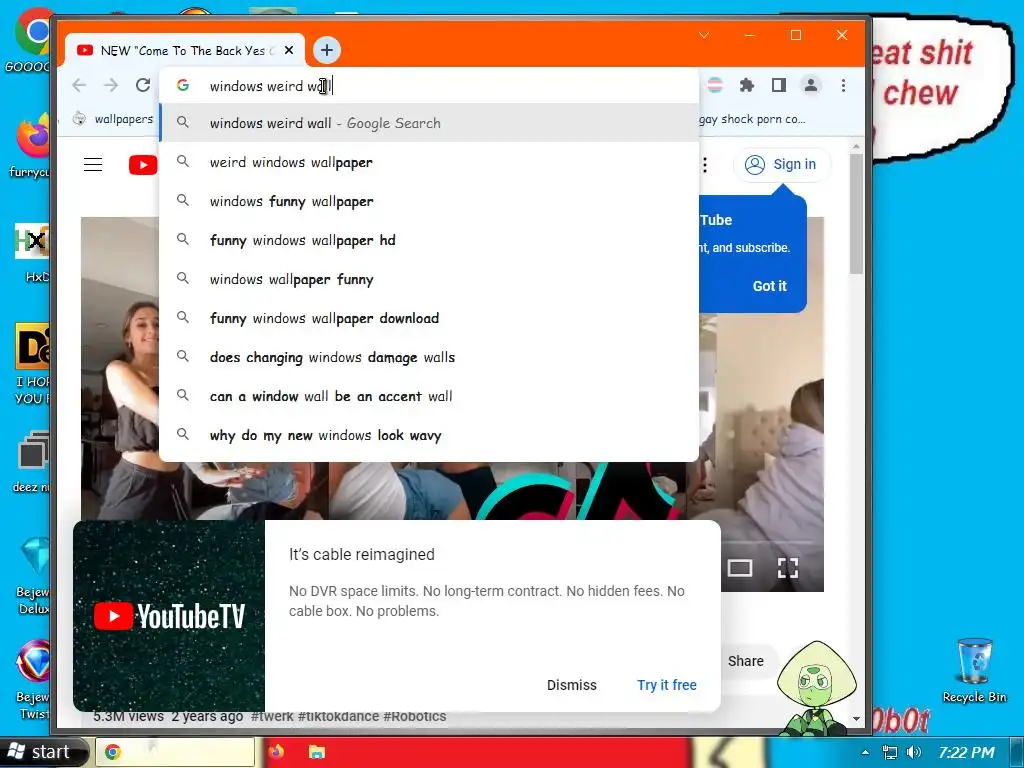Click the scrollbar down arrow
This screenshot has width=1024, height=768.
[x=856, y=718]
